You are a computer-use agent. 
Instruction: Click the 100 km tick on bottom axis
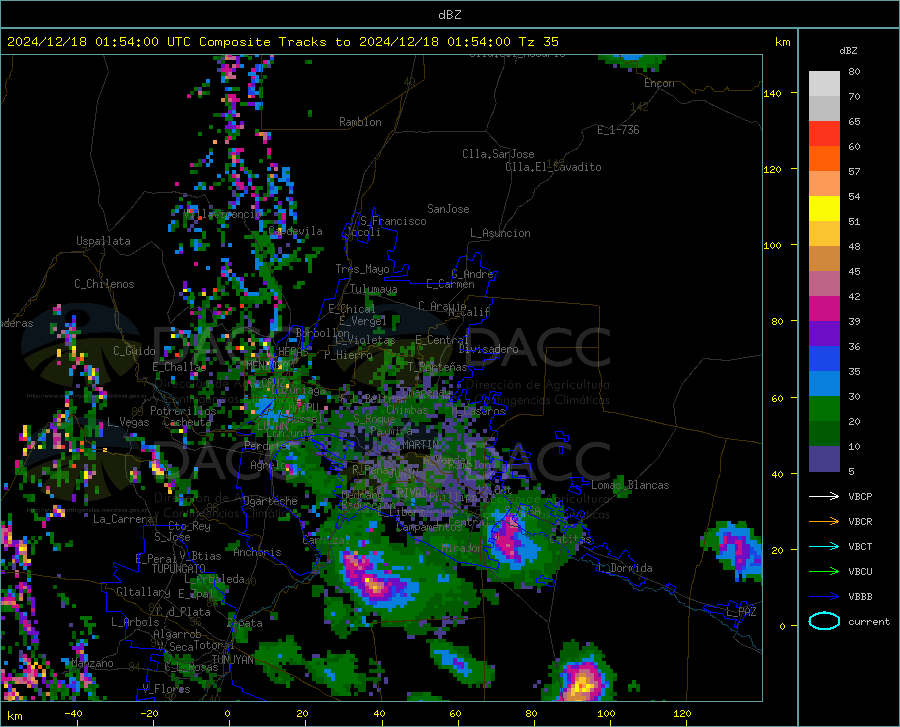[x=606, y=714]
